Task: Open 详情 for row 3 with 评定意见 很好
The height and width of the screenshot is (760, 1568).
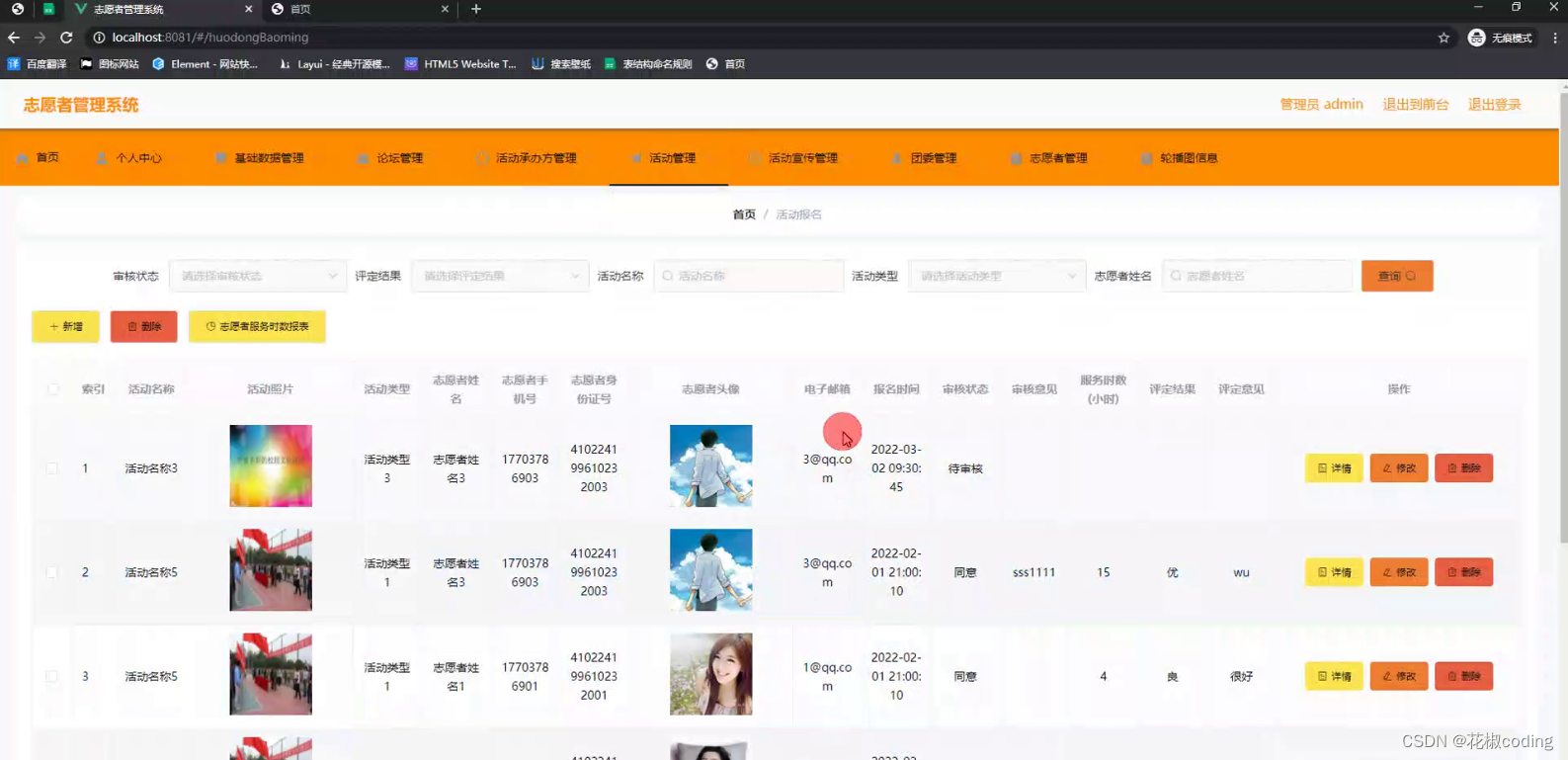Action: click(x=1334, y=676)
